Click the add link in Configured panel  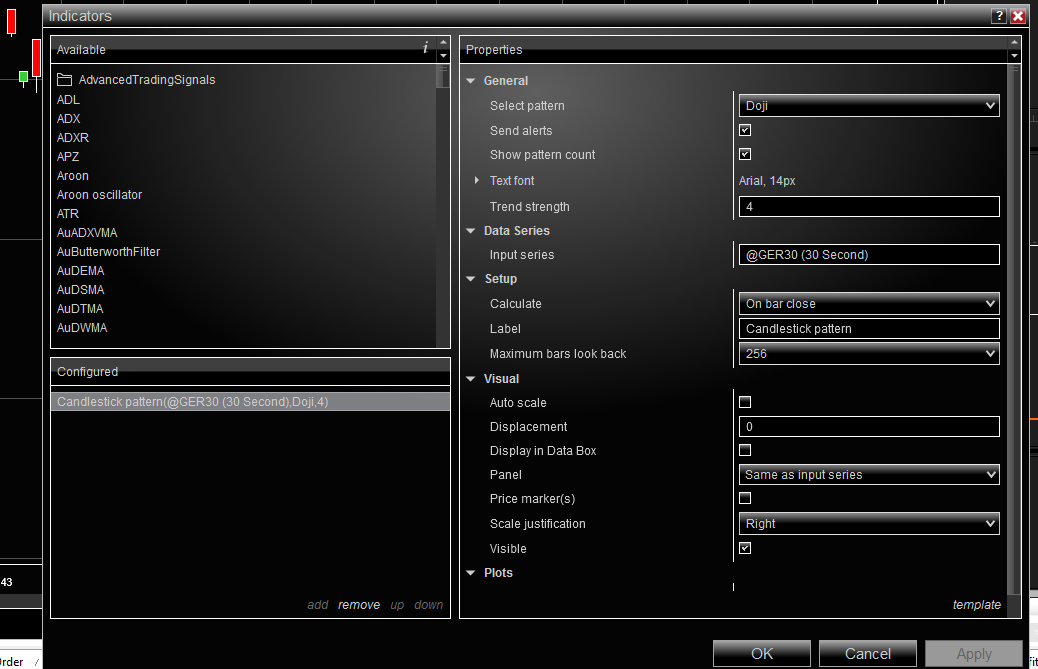tap(318, 605)
